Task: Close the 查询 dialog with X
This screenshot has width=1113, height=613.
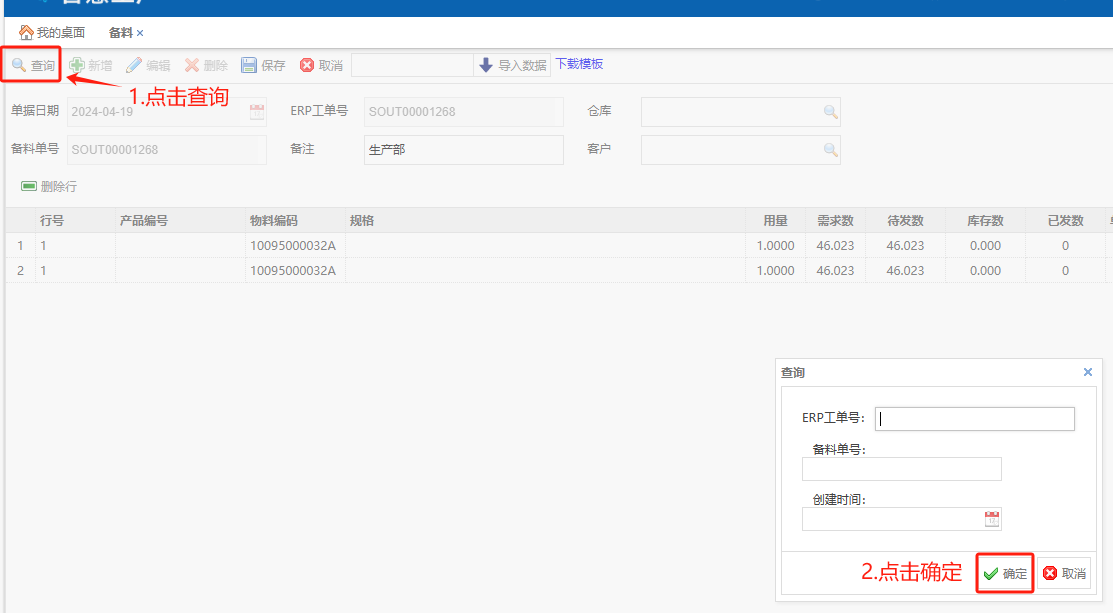Action: coord(1088,372)
